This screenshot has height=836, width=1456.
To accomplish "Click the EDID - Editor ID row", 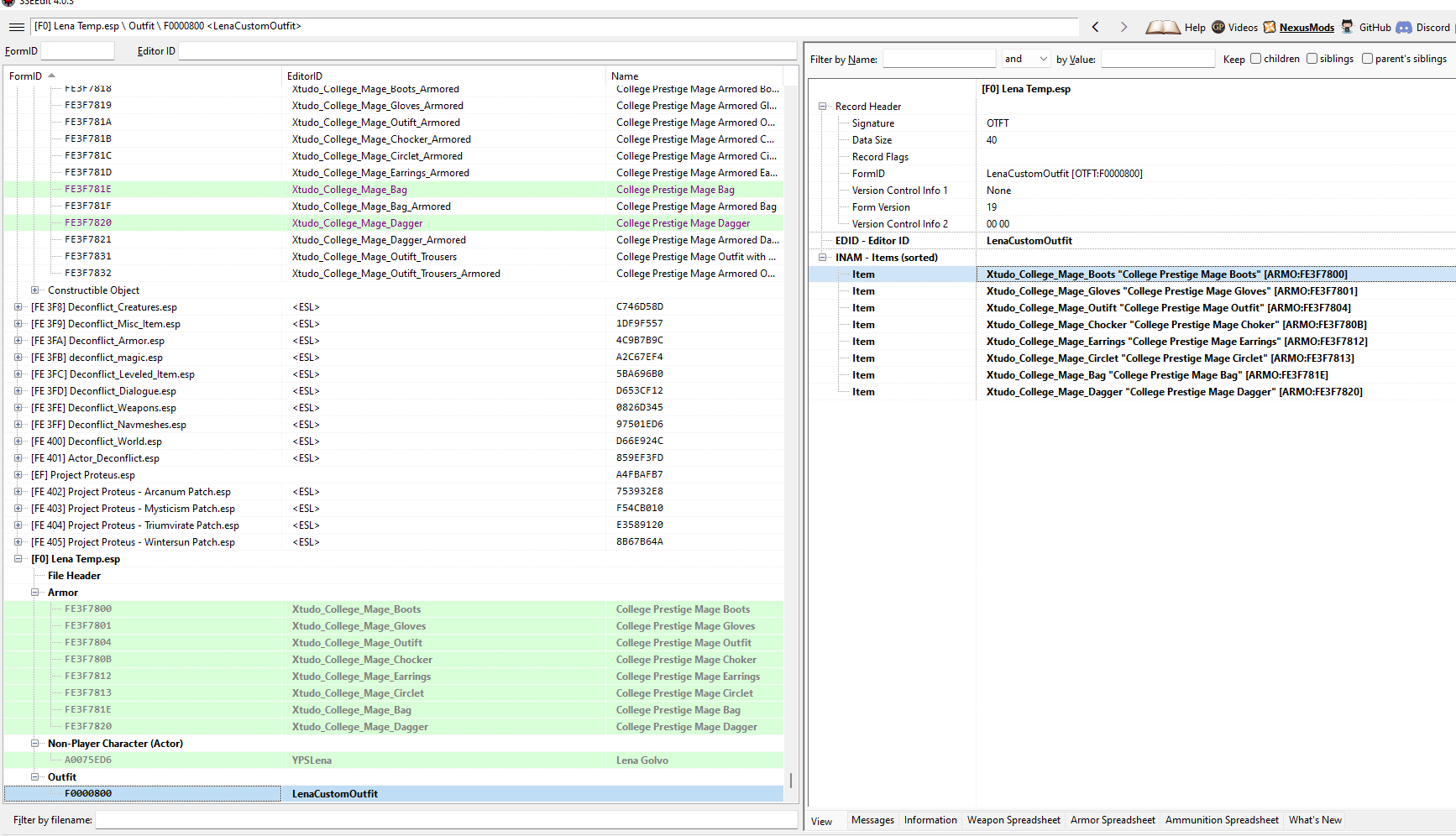I will pyautogui.click(x=1132, y=241).
